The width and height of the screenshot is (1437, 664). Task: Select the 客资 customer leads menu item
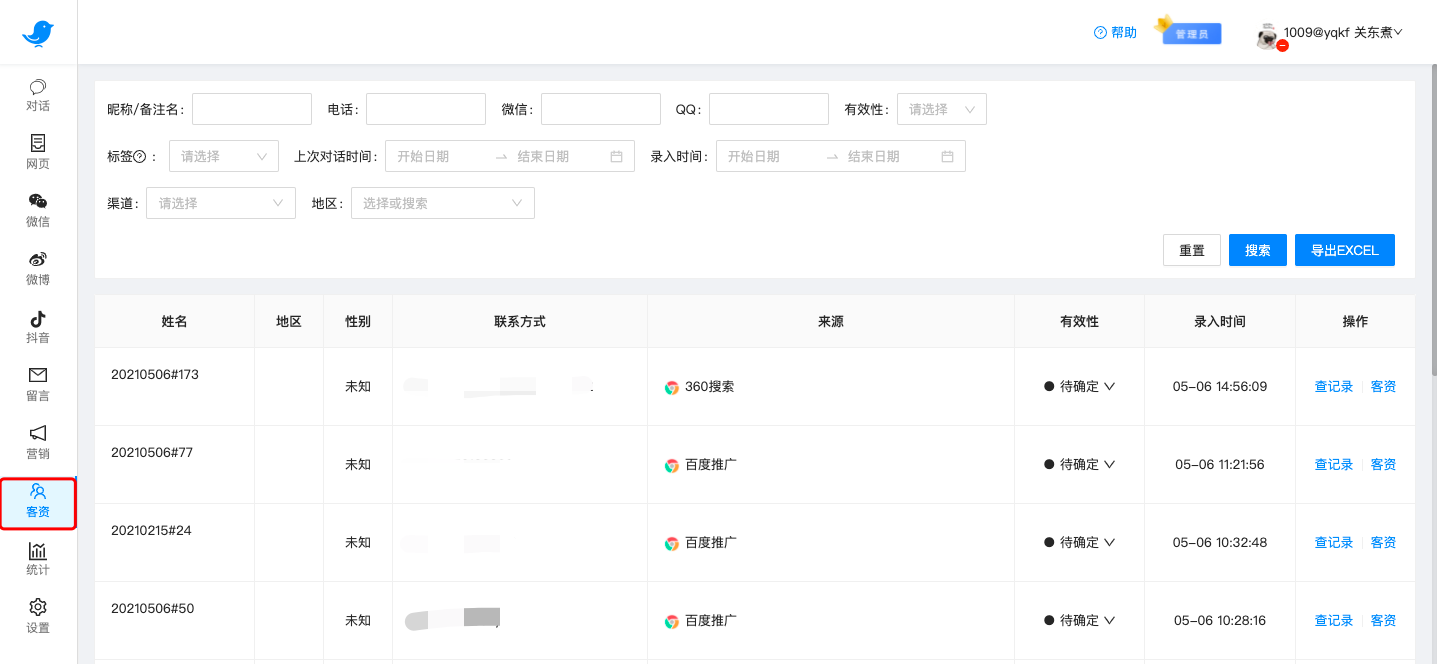coord(37,502)
